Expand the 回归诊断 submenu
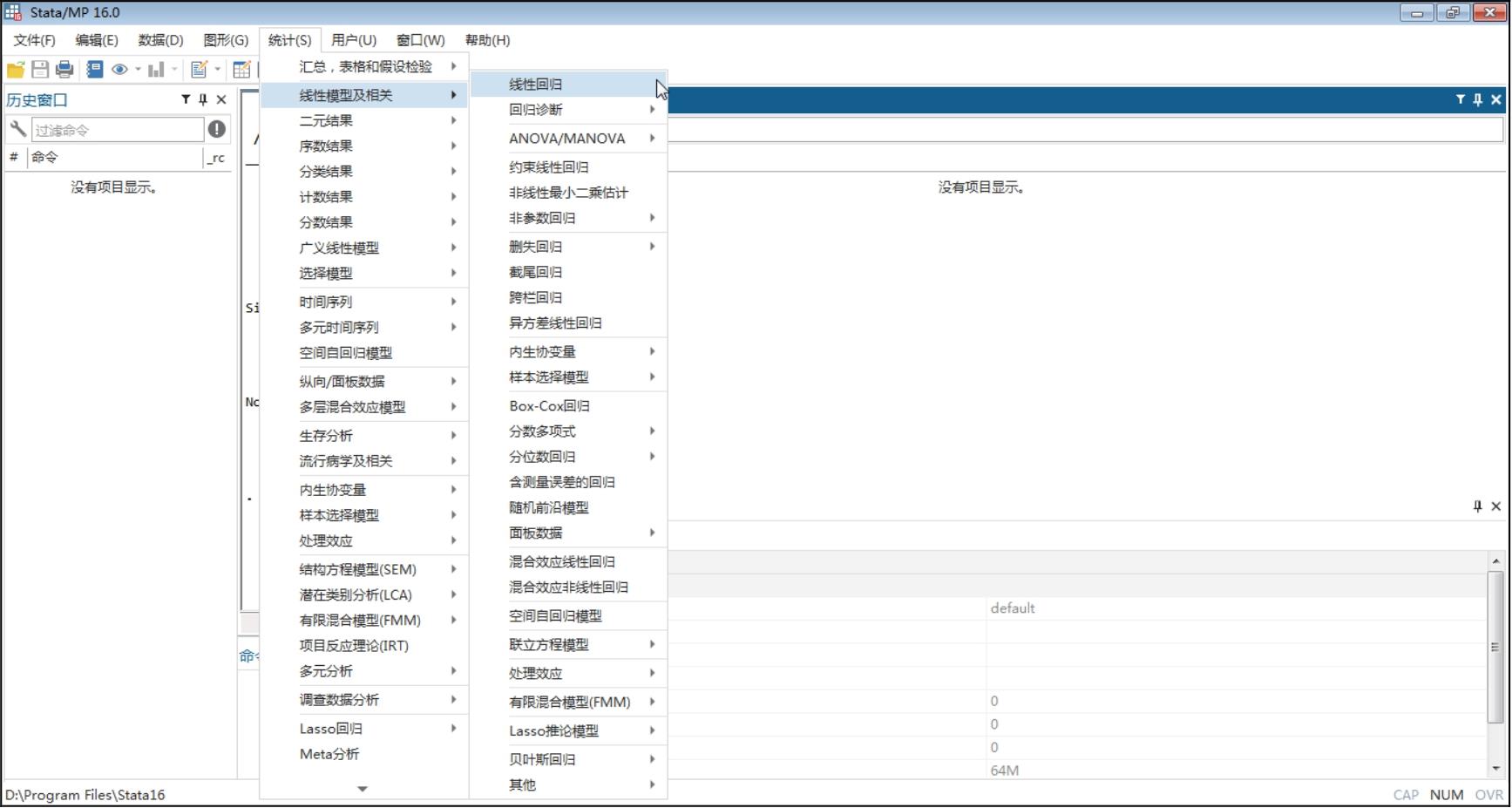Screen dimensions: 1512x808 coord(569,110)
